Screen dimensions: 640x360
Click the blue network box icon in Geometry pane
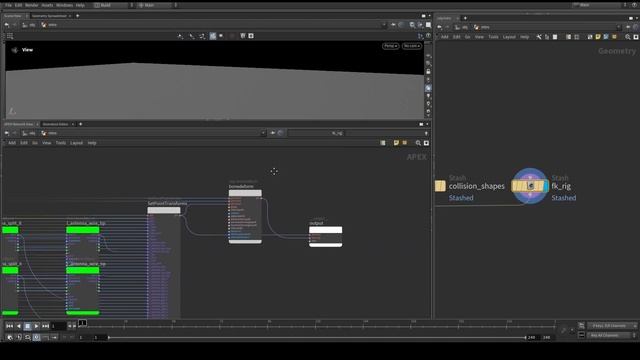pos(606,37)
